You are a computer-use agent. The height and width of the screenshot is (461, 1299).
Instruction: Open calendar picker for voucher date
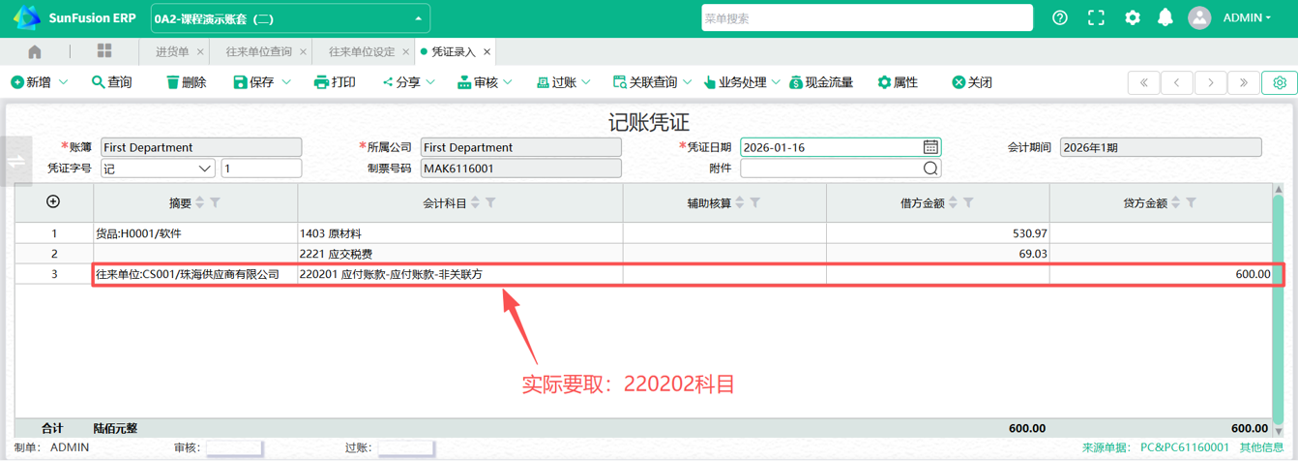tap(930, 147)
